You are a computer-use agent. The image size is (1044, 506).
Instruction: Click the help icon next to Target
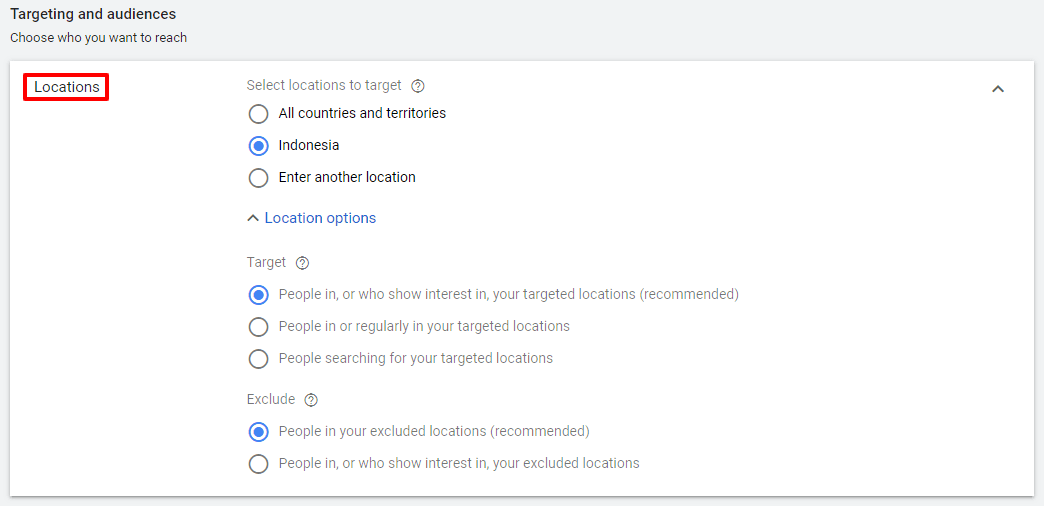pos(303,263)
